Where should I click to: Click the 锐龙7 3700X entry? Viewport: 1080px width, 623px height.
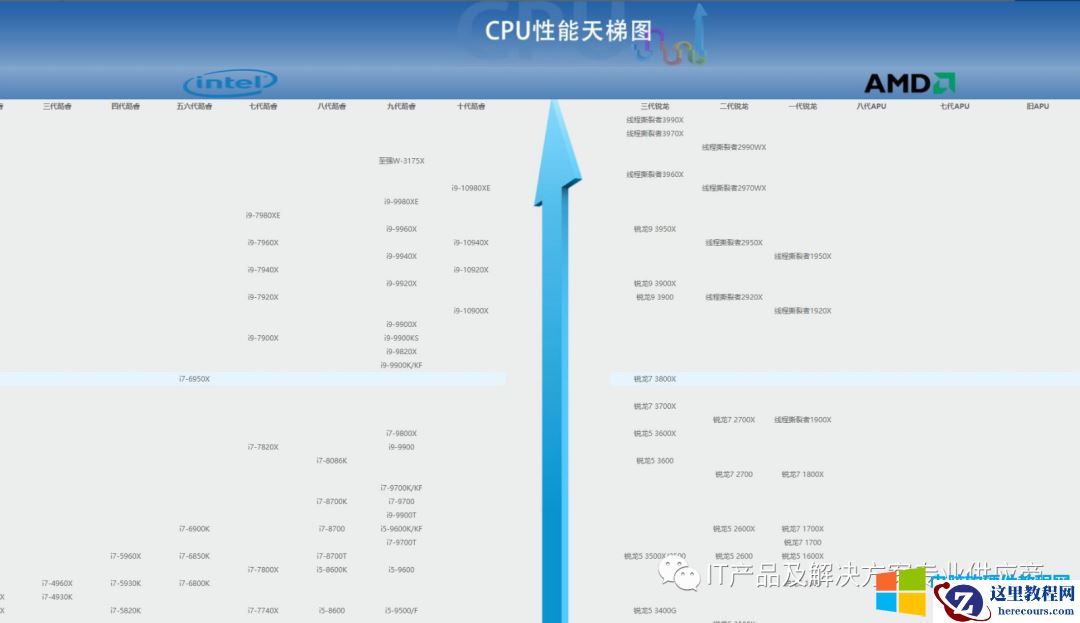pyautogui.click(x=655, y=406)
